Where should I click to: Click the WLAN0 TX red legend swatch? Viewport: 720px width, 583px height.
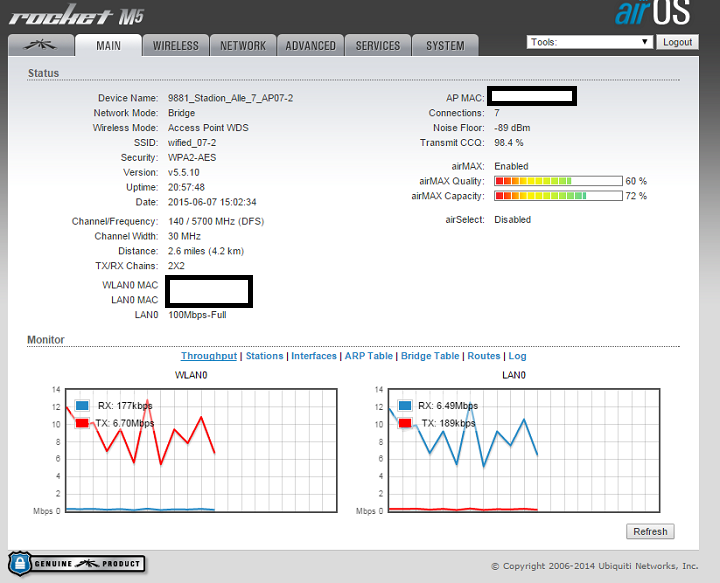(x=82, y=423)
